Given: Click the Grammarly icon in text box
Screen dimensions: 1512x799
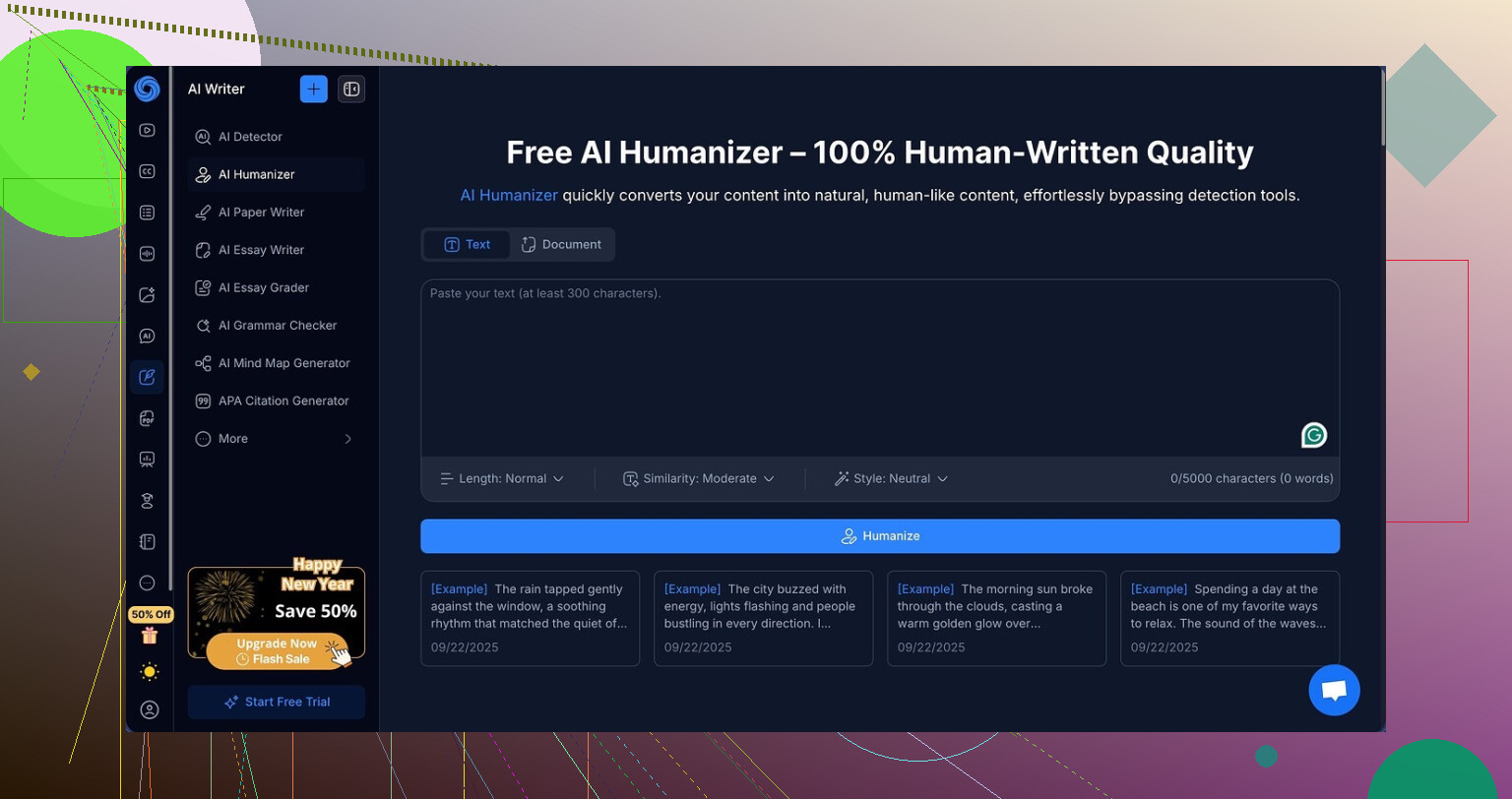Looking at the screenshot, I should tap(1313, 435).
